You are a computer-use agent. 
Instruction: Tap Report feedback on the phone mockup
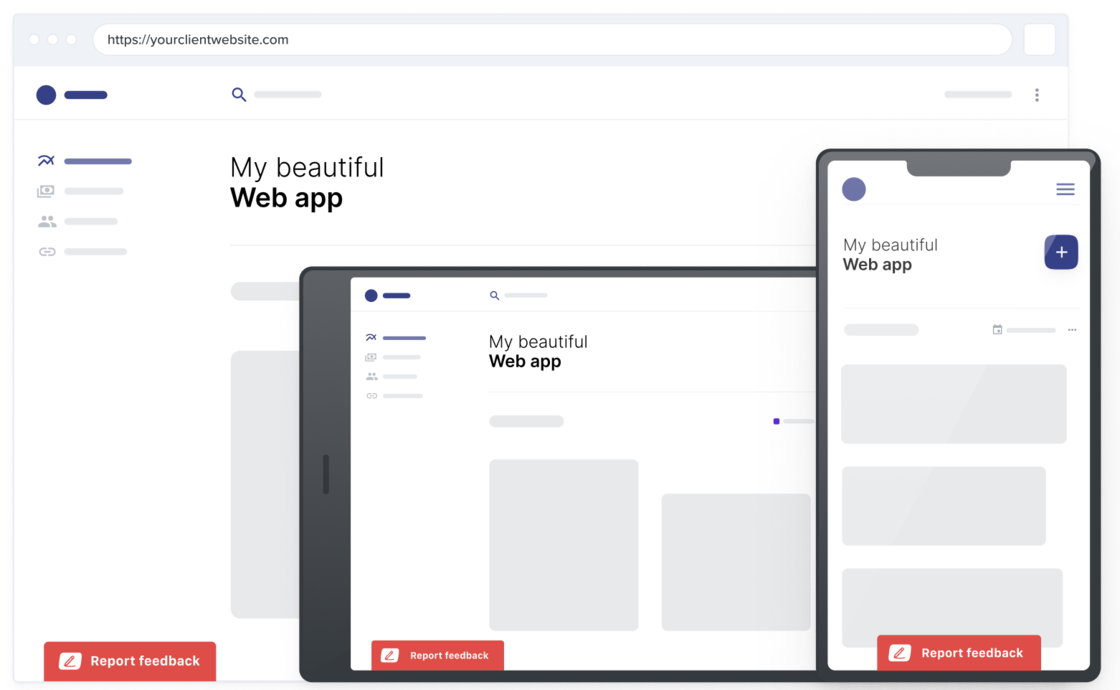958,652
